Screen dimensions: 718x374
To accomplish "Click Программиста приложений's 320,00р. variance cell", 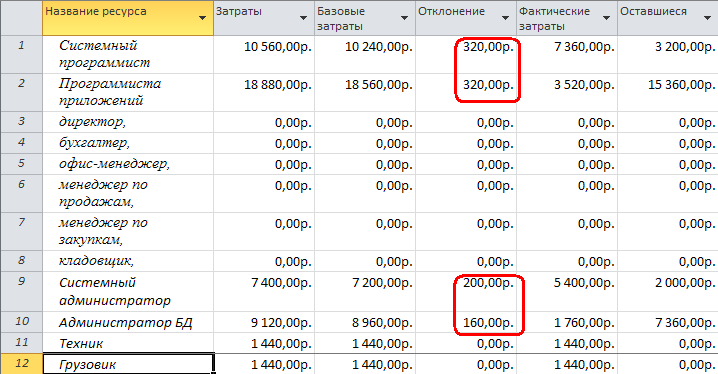I will (x=466, y=92).
